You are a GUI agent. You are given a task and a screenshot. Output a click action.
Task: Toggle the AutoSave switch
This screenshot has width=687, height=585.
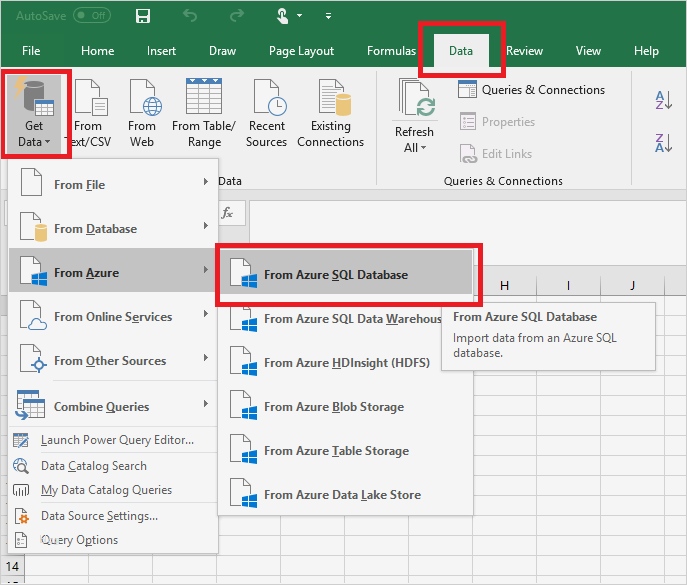(92, 16)
